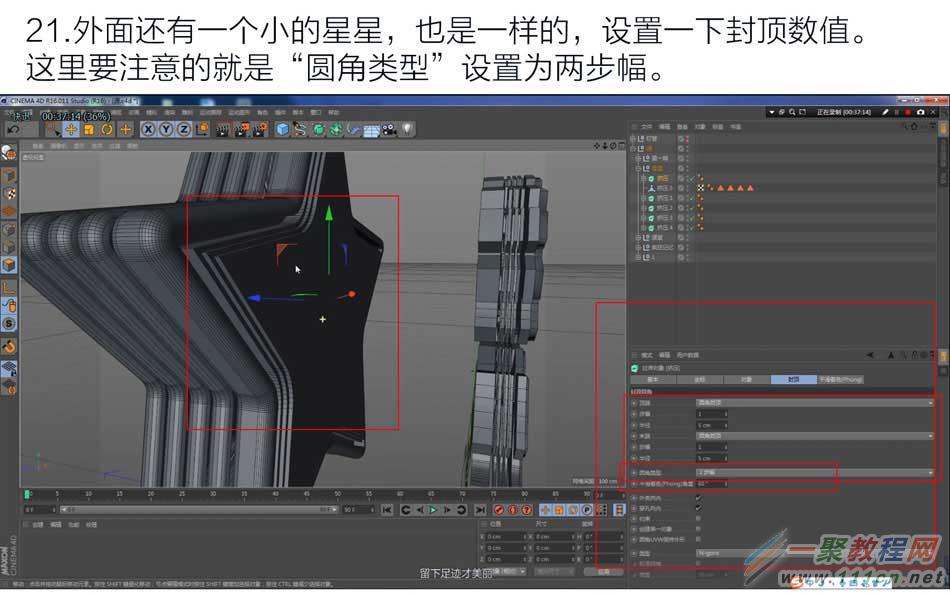Collapse the orange-named null group
Image resolution: width=950 pixels, height=595 pixels.
tap(639, 168)
